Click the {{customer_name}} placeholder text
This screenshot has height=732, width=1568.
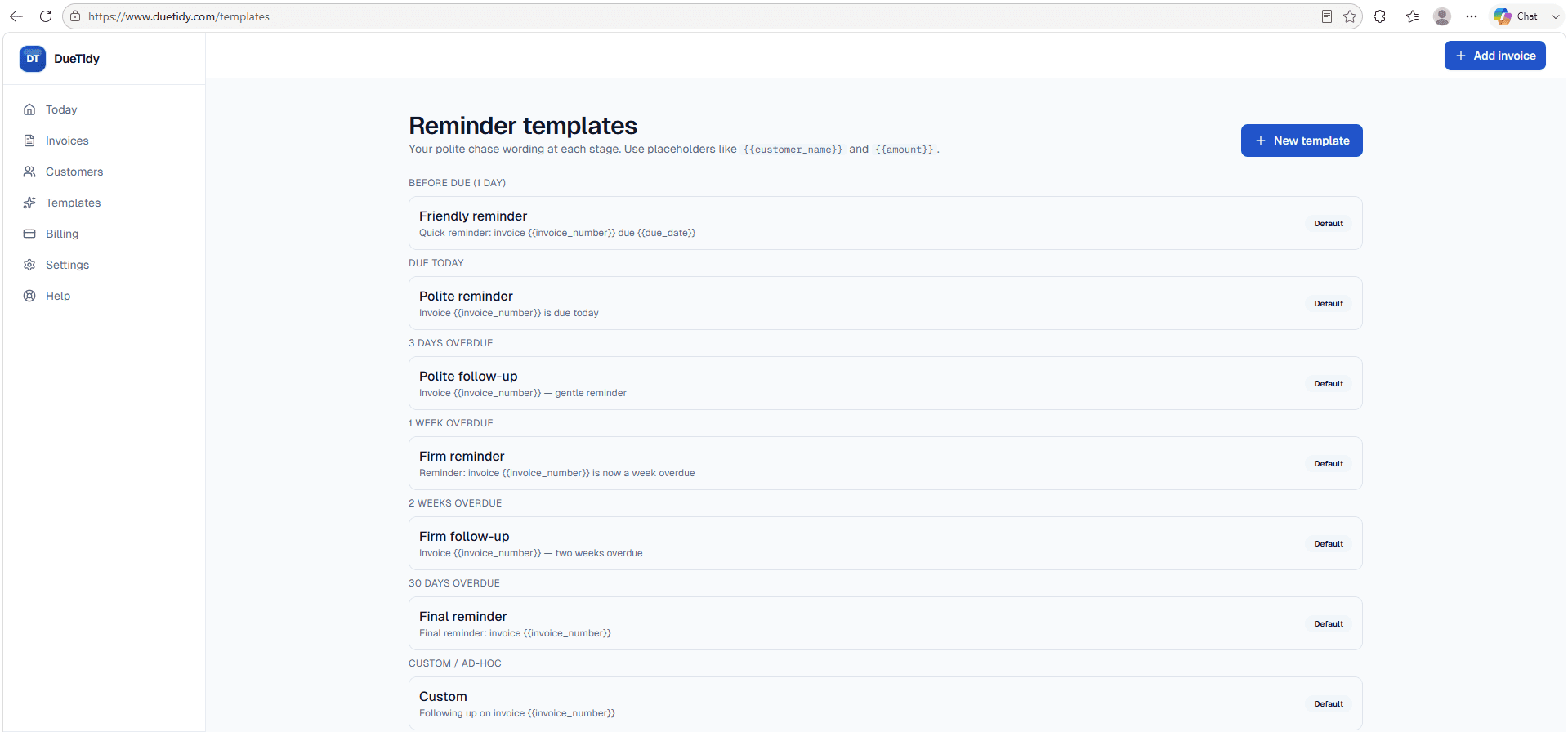[793, 150]
